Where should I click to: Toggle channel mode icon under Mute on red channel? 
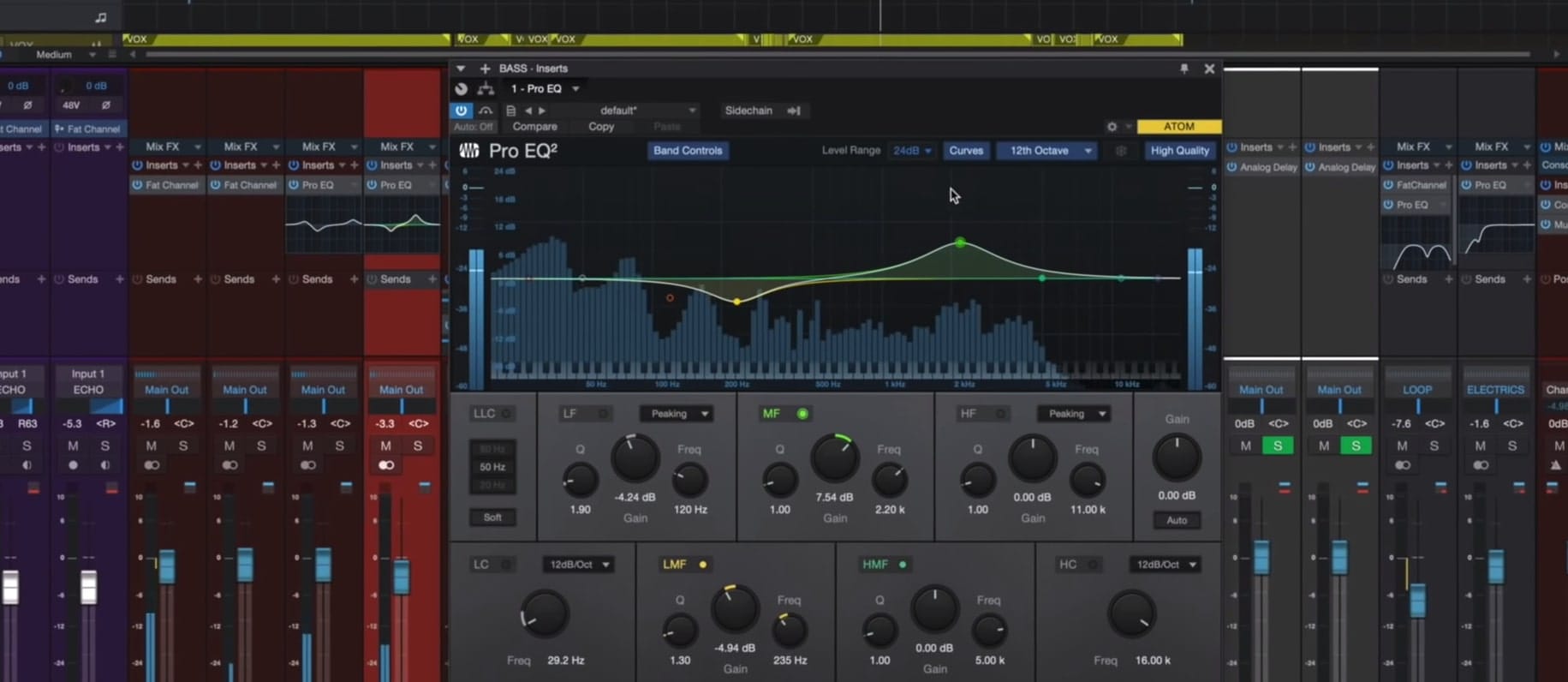(x=386, y=465)
